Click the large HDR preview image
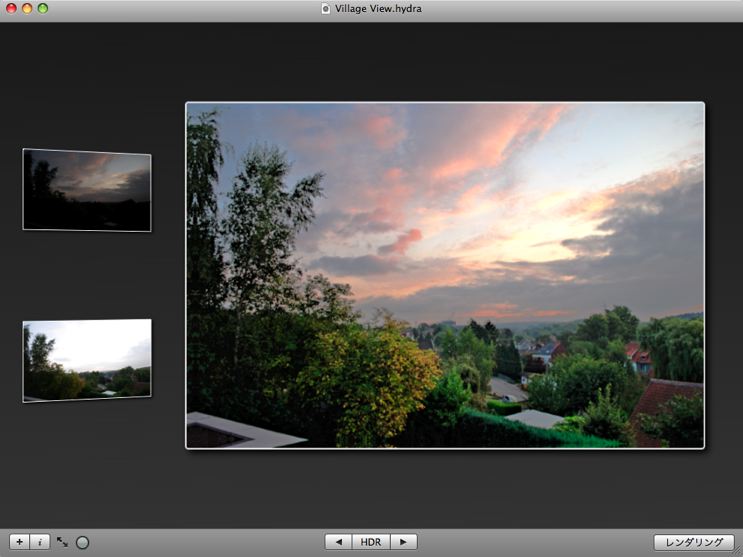Image resolution: width=743 pixels, height=557 pixels. (445, 275)
